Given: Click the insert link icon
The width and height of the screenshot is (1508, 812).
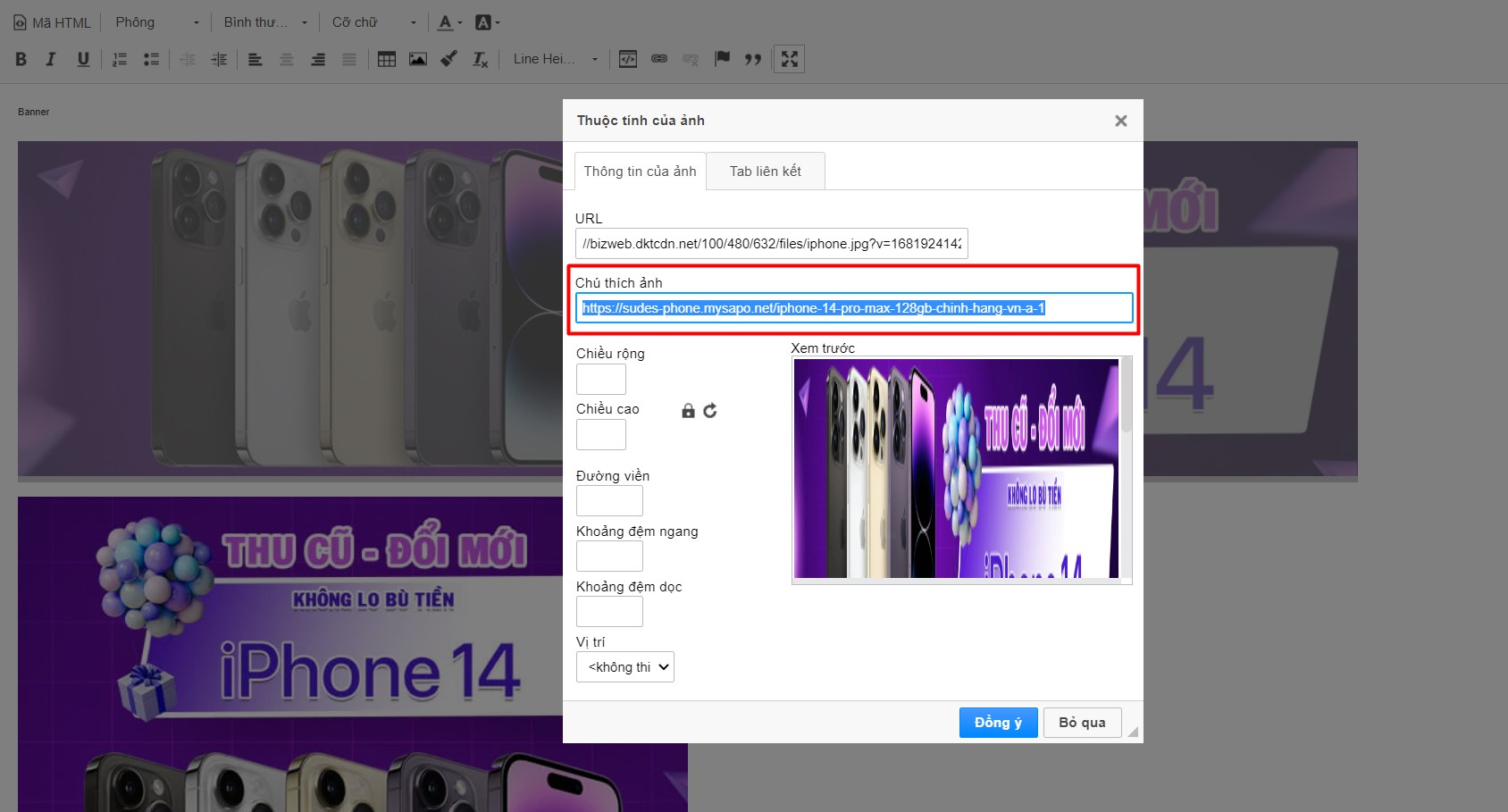Looking at the screenshot, I should 659,59.
